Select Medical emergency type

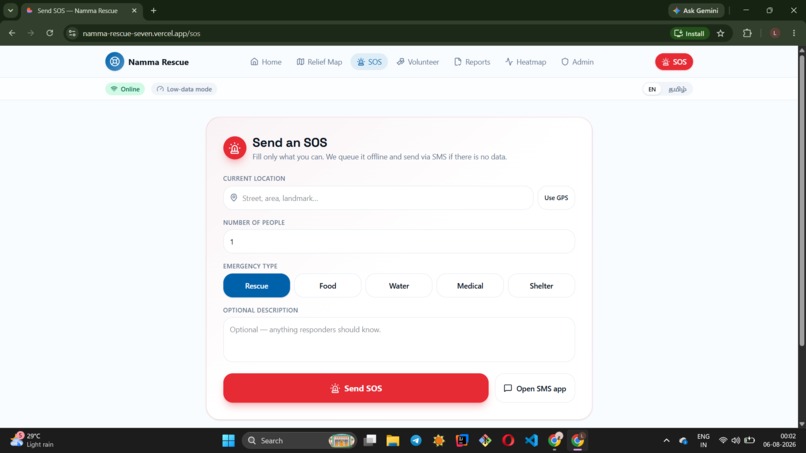470,285
